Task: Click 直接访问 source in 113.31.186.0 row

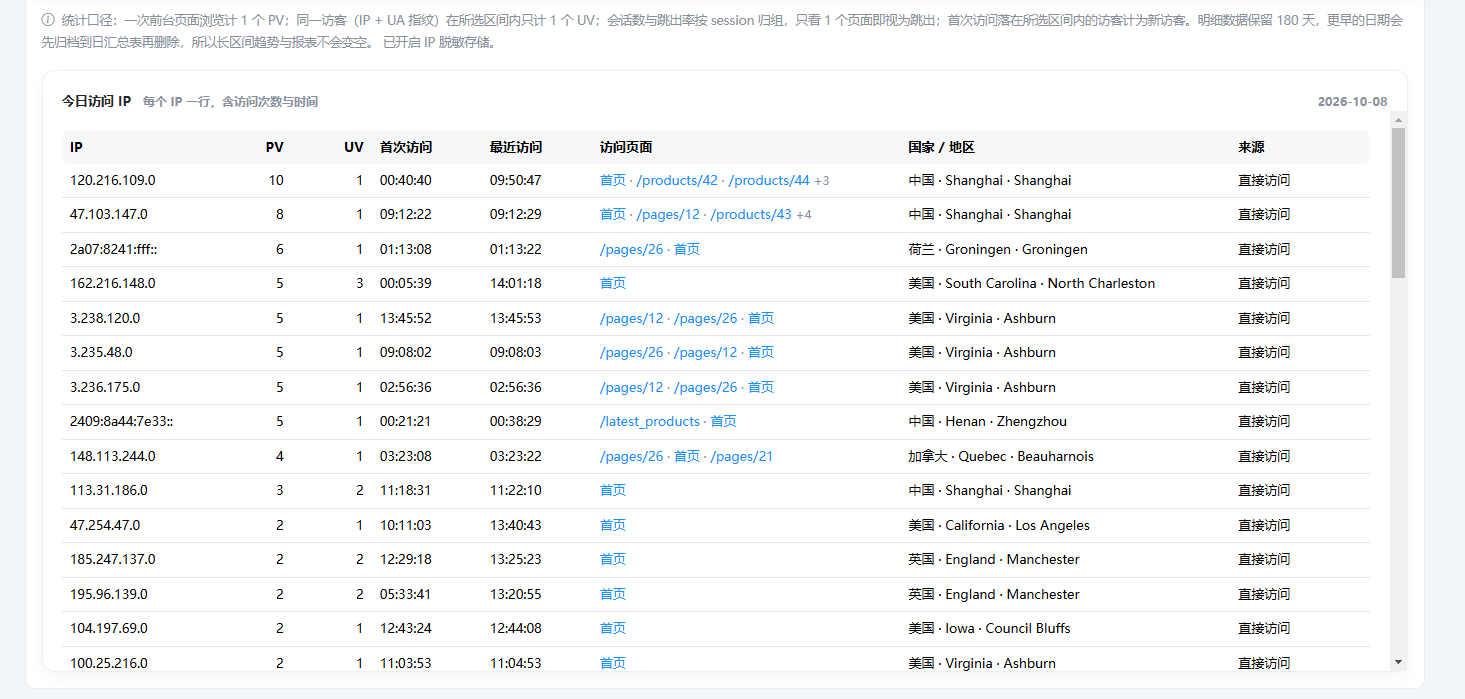Action: click(1264, 491)
